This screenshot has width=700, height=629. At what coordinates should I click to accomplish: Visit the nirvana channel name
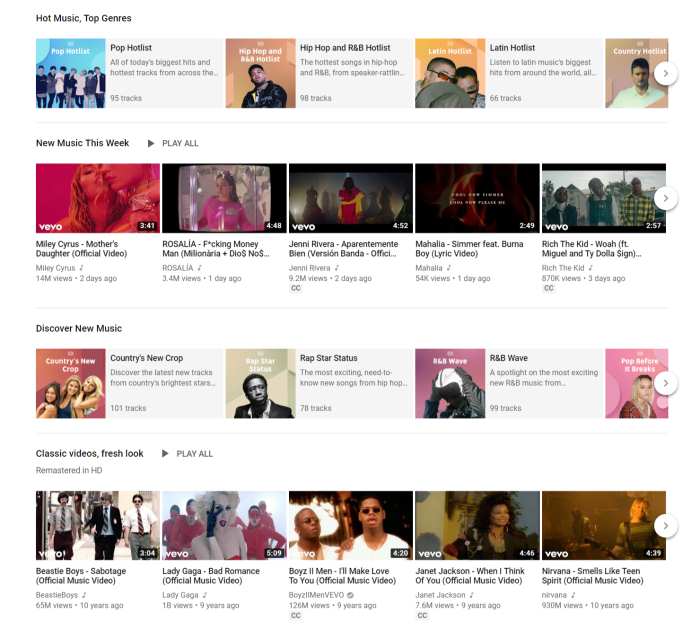554,595
